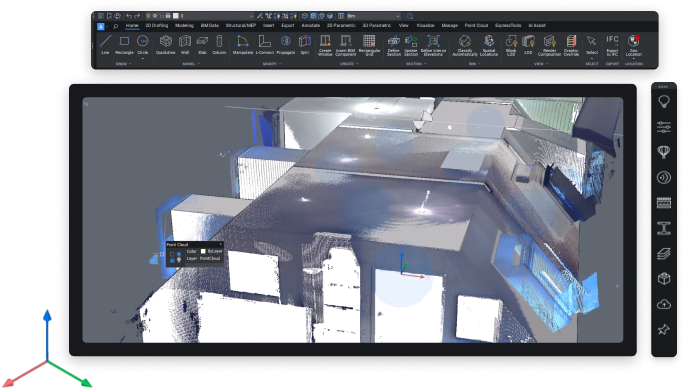The width and height of the screenshot is (685, 392).
Task: Click Export to IFC button
Action: (x=612, y=45)
